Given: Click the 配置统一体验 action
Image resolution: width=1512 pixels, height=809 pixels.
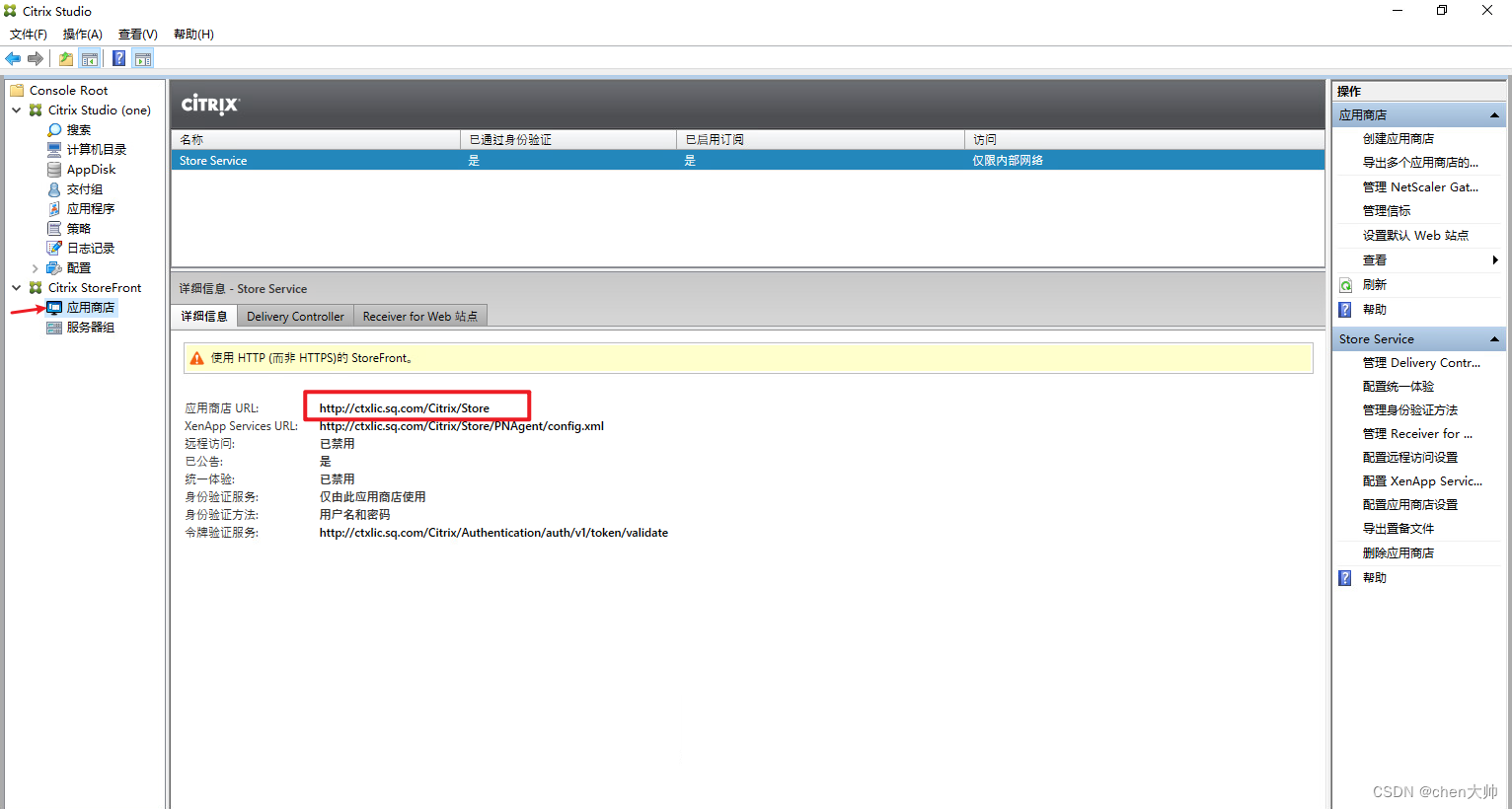Looking at the screenshot, I should tap(1399, 387).
